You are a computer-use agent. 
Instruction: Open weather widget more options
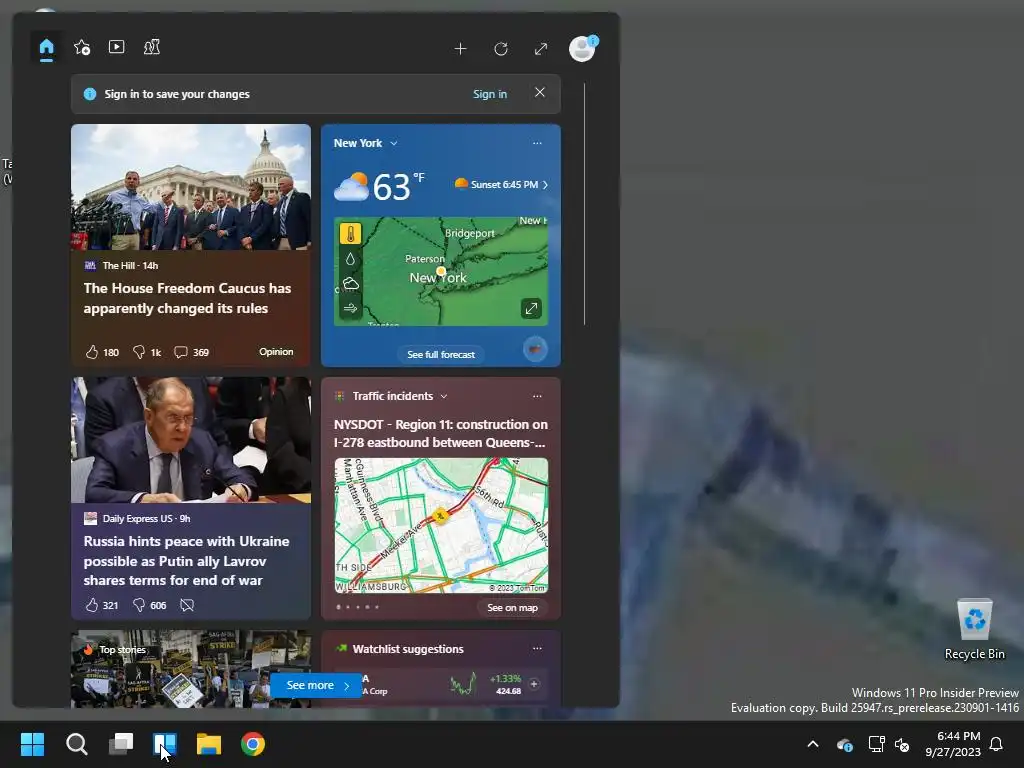click(x=537, y=143)
